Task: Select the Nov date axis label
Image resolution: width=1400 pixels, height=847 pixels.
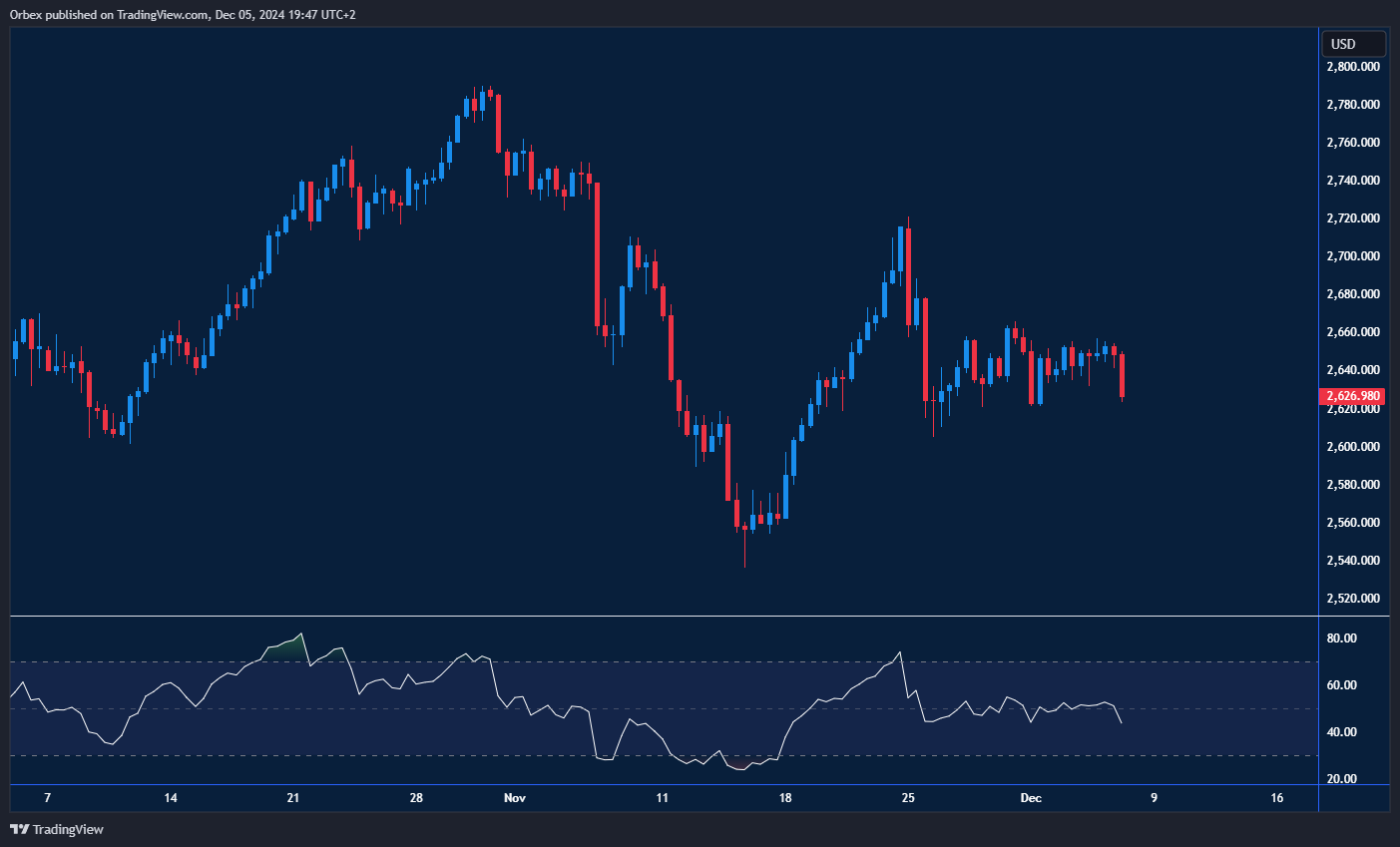Action: point(514,798)
